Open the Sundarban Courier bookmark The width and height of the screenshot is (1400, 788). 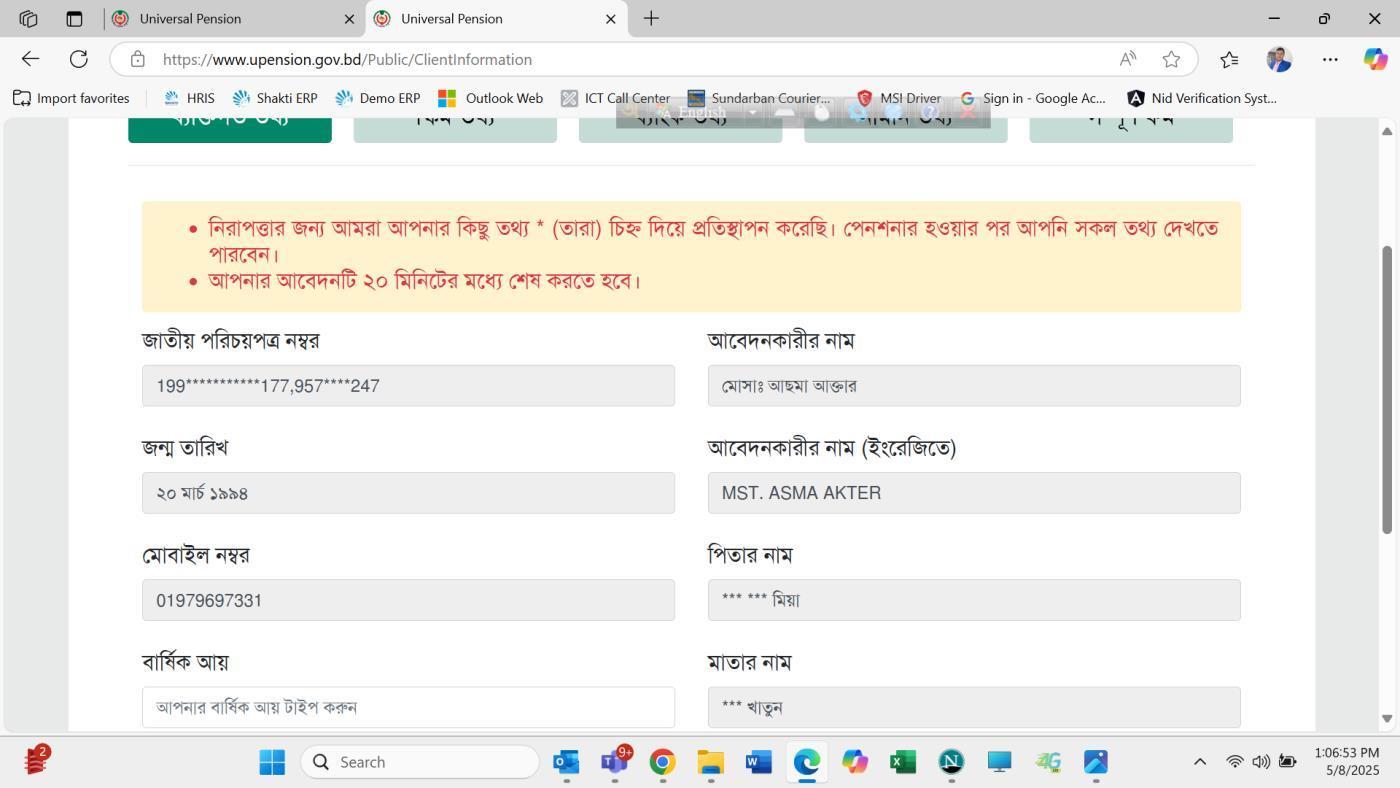tap(759, 98)
